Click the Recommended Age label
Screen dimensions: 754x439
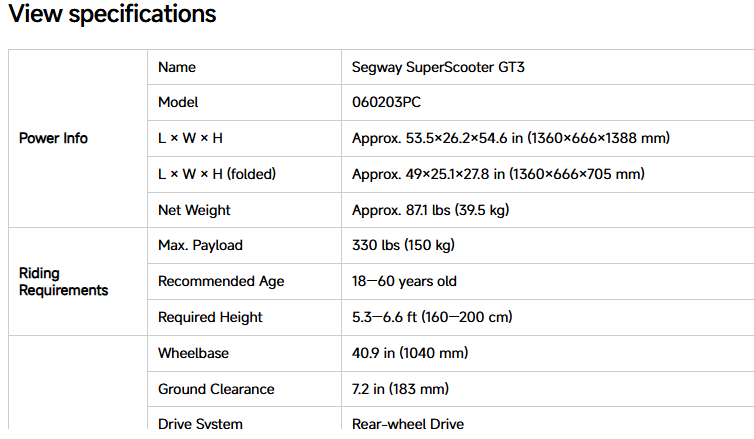point(221,281)
